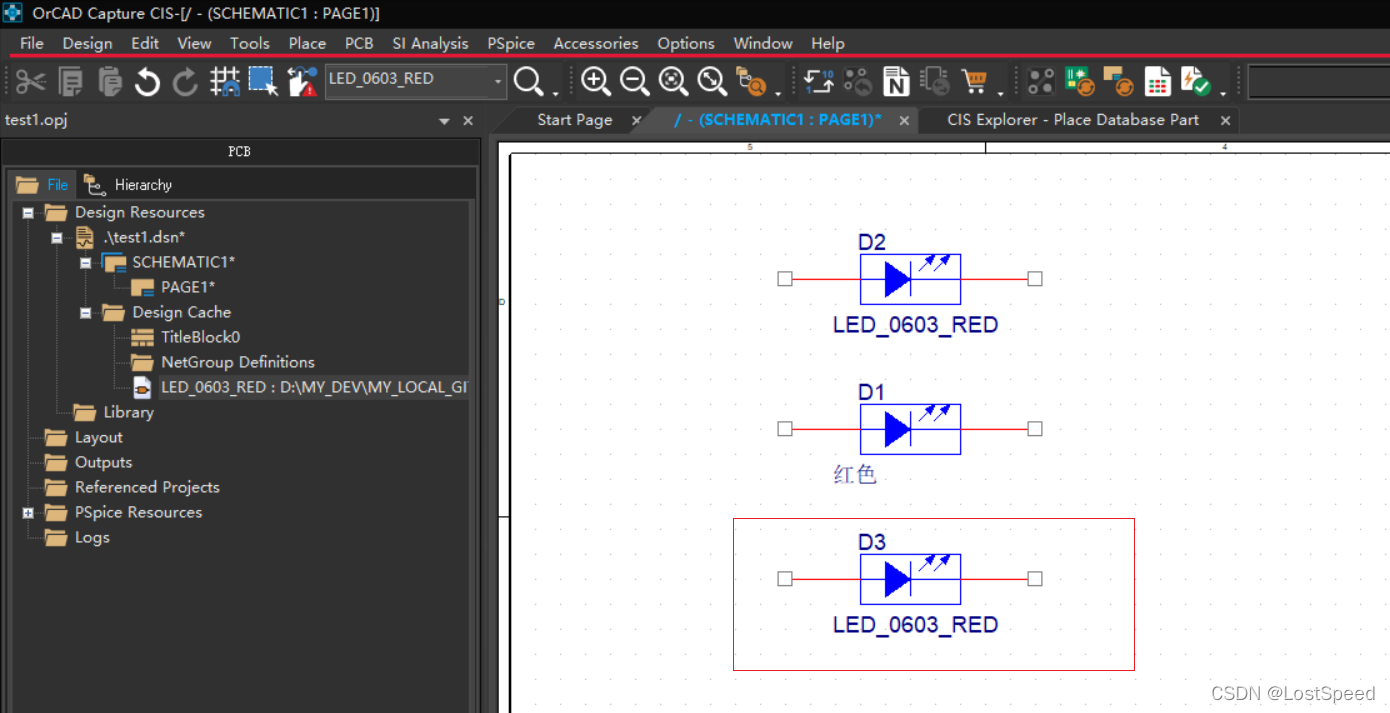The image size is (1390, 713).
Task: Open the shopping cart icon in toolbar
Action: tap(973, 81)
